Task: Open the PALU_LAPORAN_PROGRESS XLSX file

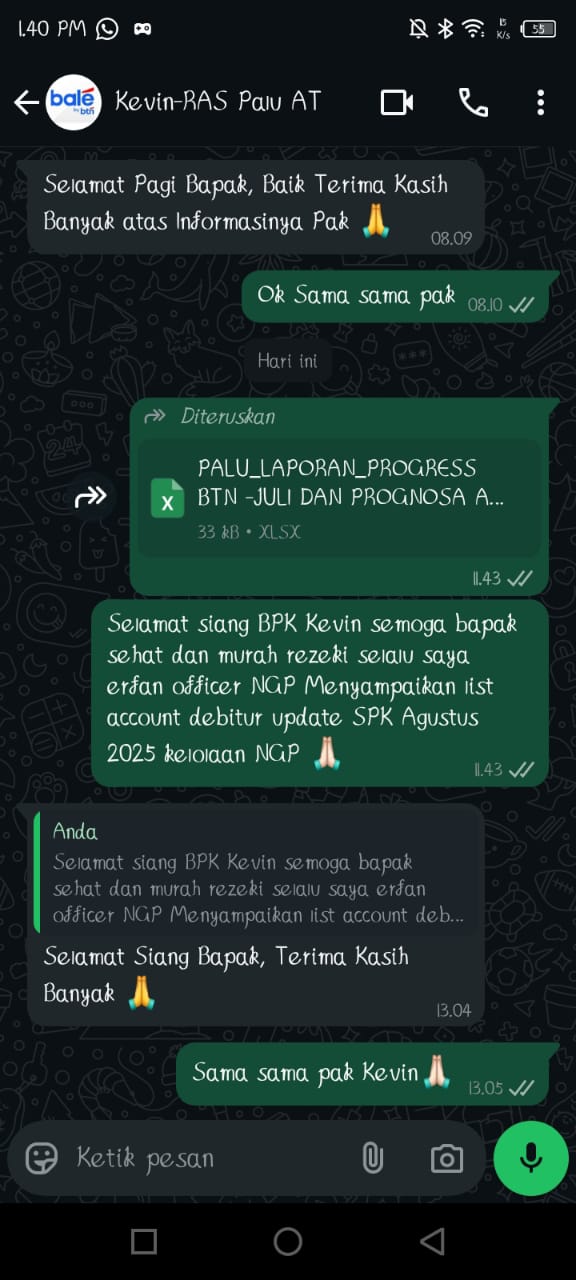Action: pos(340,498)
